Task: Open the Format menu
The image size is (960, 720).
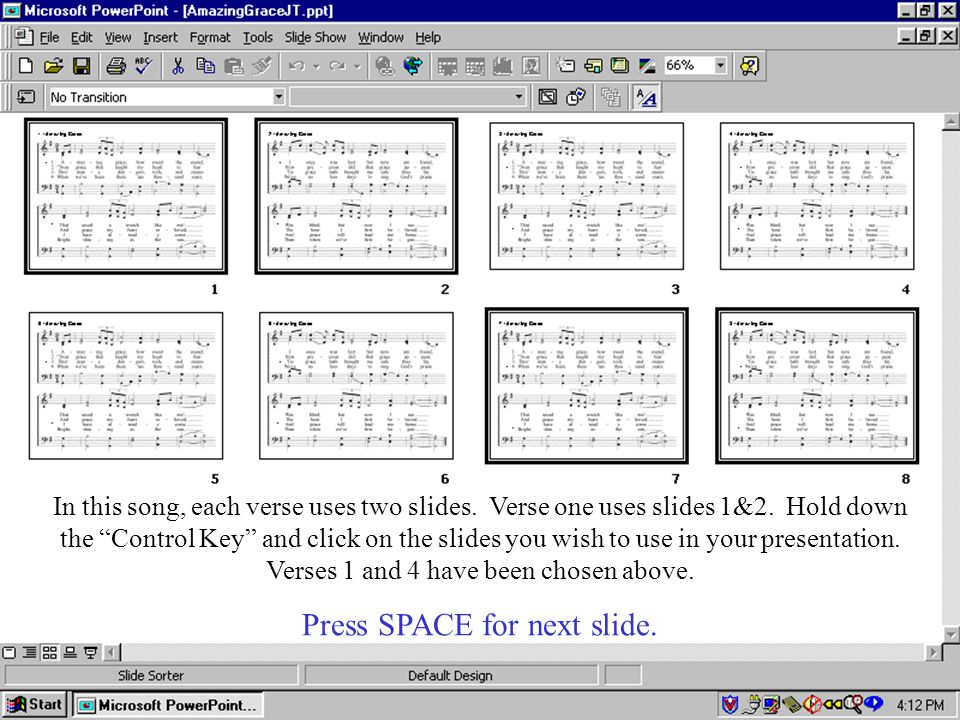Action: click(x=210, y=37)
